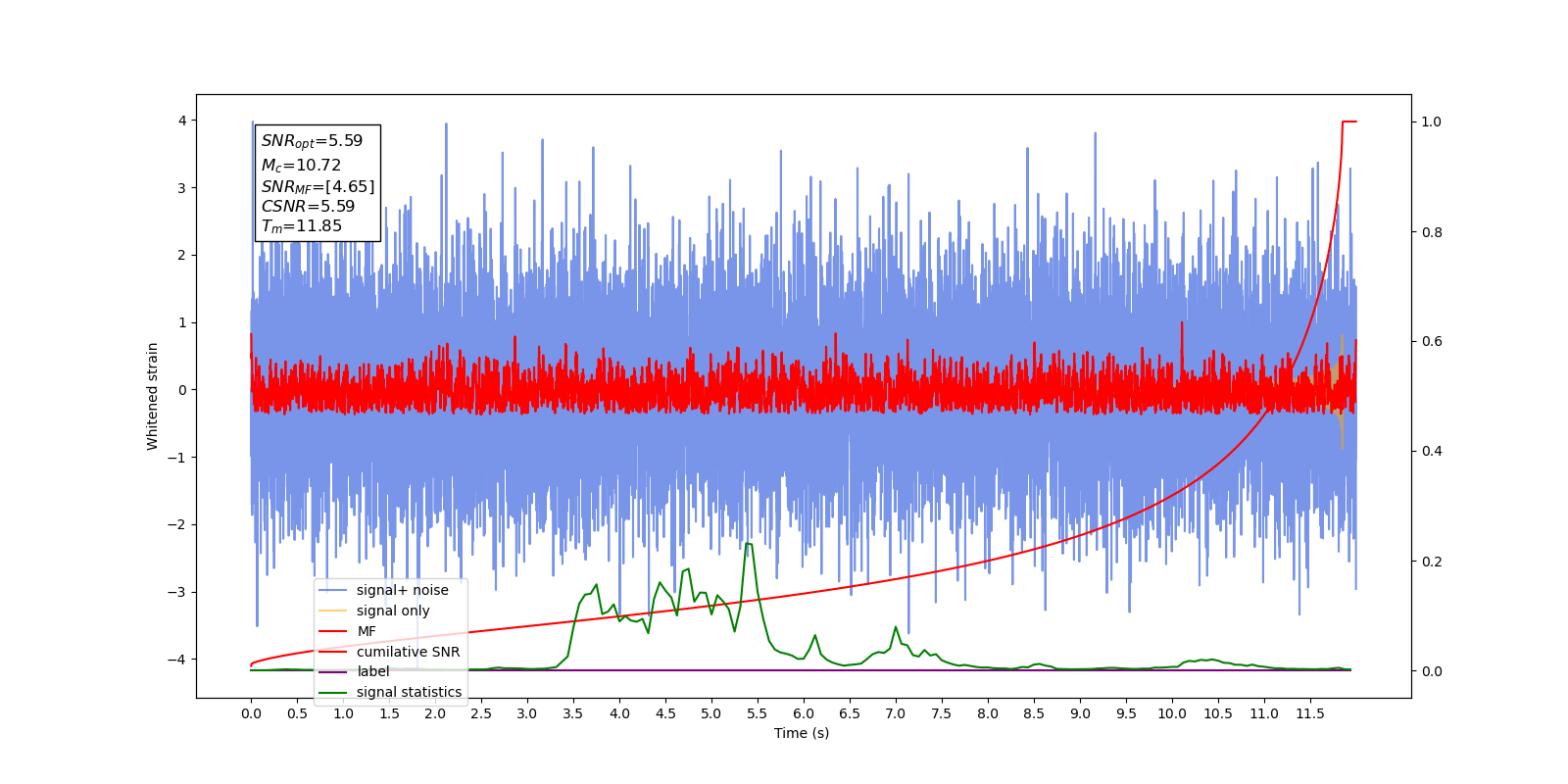Click the left y-axis tick label 1

click(182, 322)
